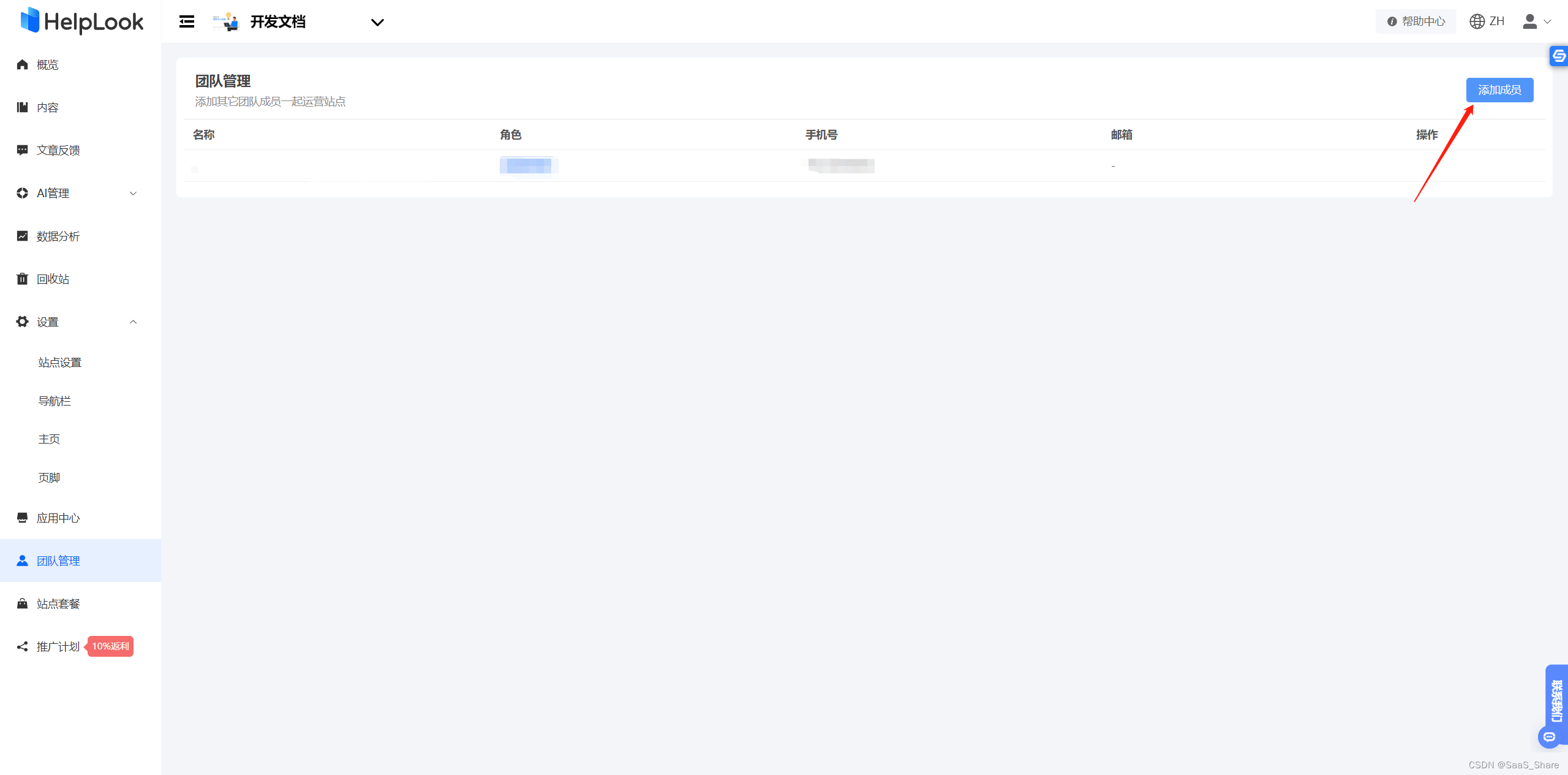Select 站点设置 submenu item
Image resolution: width=1568 pixels, height=775 pixels.
click(x=60, y=363)
